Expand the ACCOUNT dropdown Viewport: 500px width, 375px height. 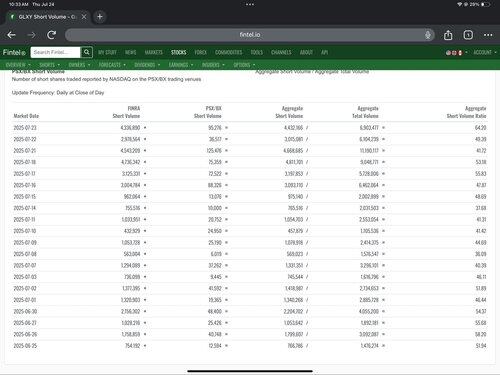(x=485, y=52)
